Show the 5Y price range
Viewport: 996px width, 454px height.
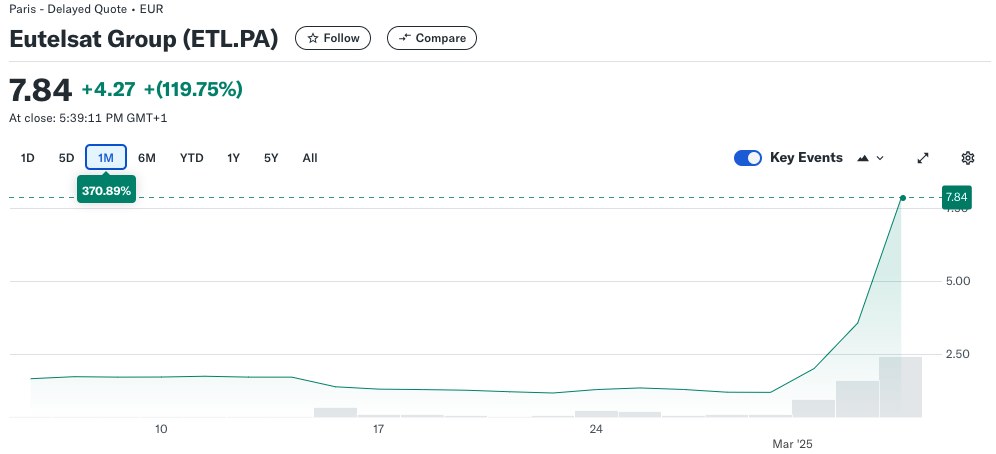(271, 158)
